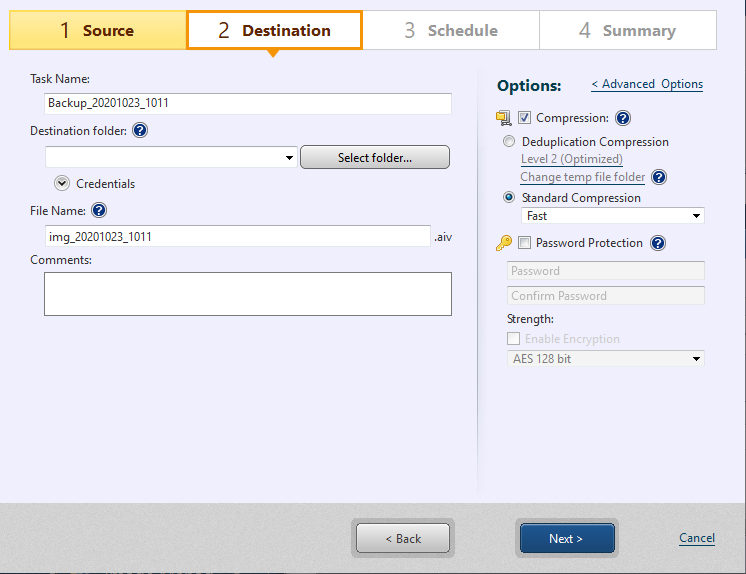Click help icon next to Password Protection
Viewport: 746px width, 574px height.
(x=658, y=243)
